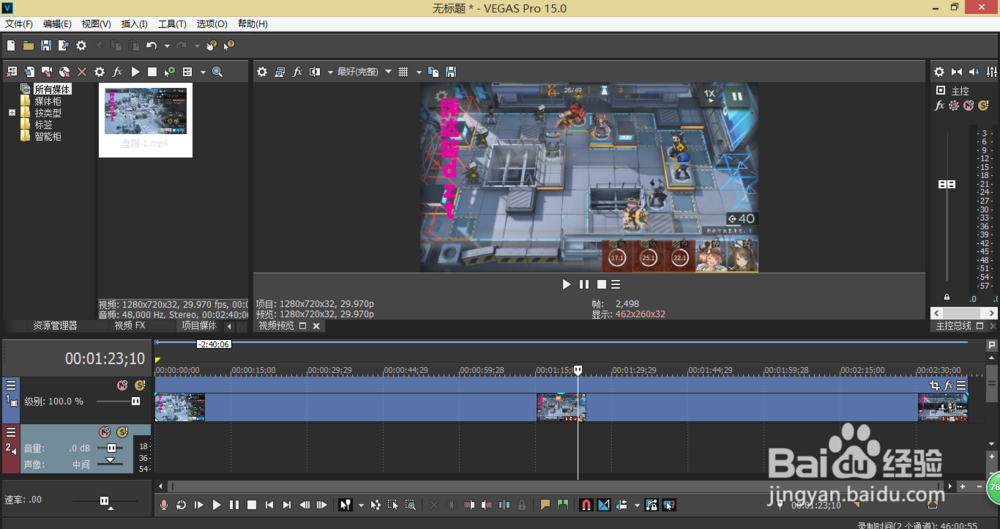
Task: Pause in the video preview window
Action: [584, 284]
